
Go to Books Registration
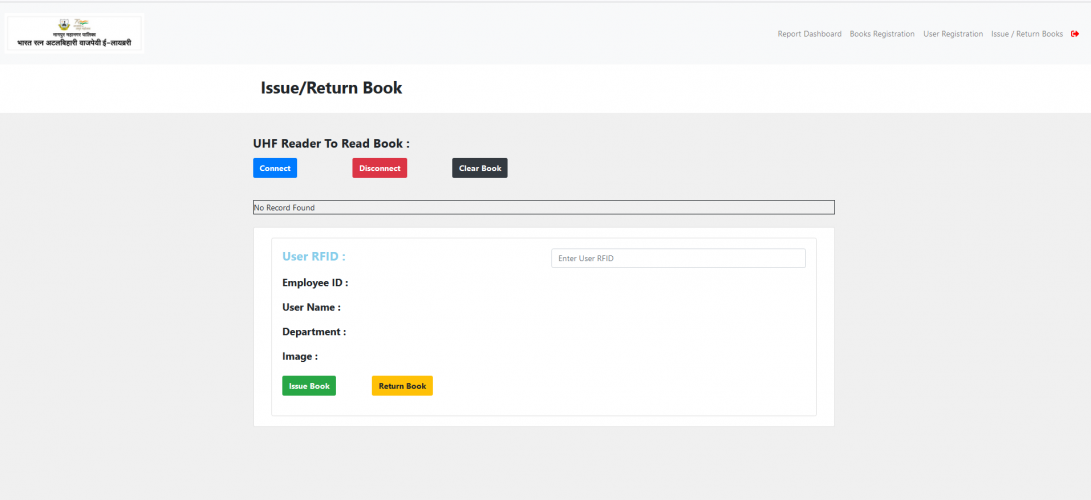pyautogui.click(x=882, y=34)
